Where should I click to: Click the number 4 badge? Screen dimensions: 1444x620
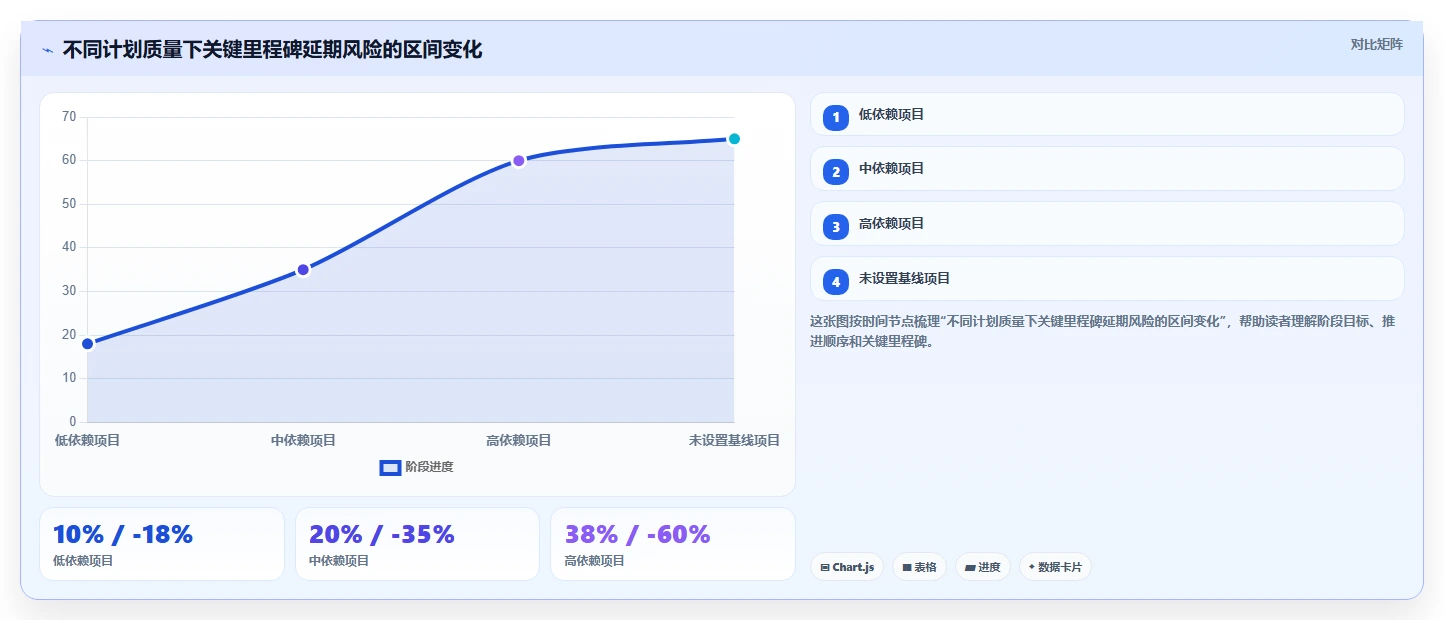coord(836,282)
